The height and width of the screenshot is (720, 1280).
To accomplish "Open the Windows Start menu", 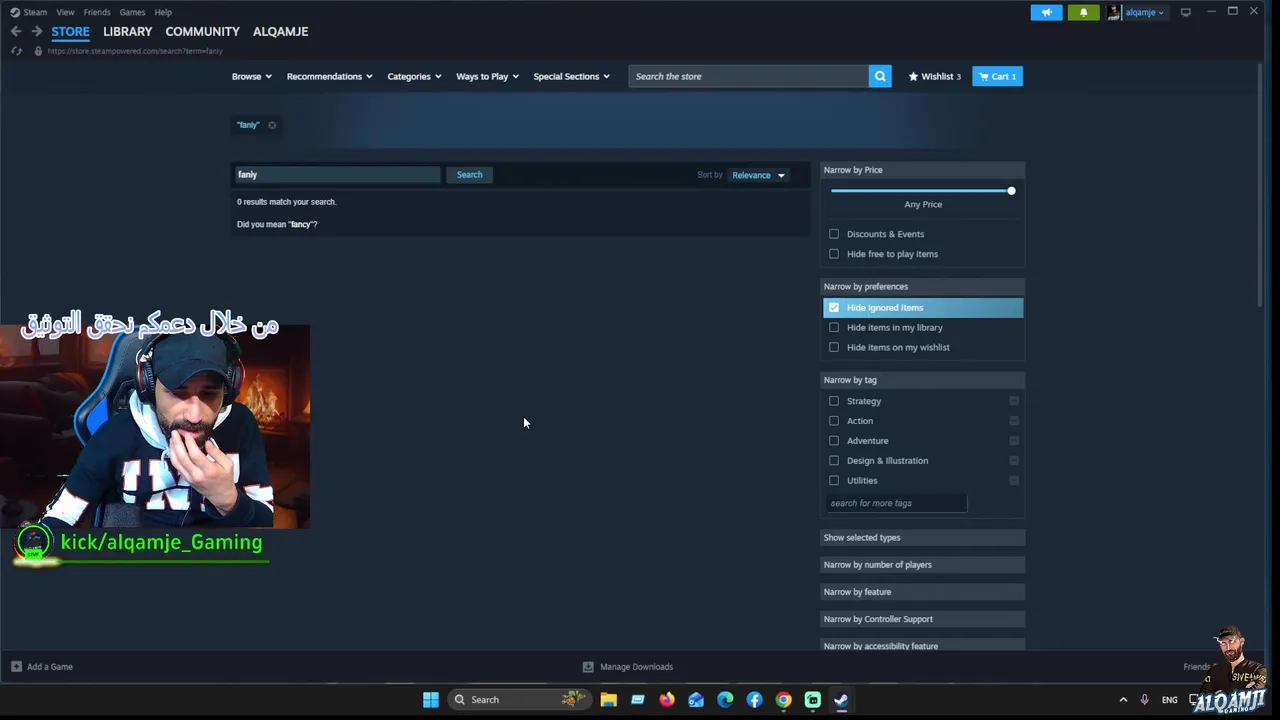I will [x=431, y=699].
